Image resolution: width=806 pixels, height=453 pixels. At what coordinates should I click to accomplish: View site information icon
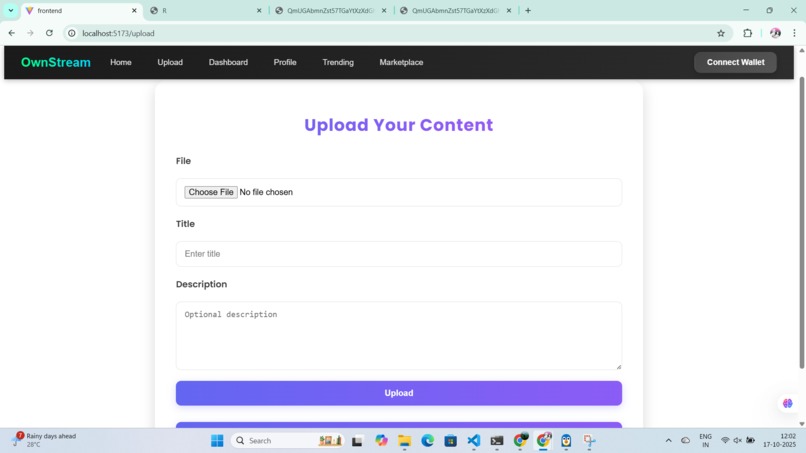pyautogui.click(x=72, y=33)
